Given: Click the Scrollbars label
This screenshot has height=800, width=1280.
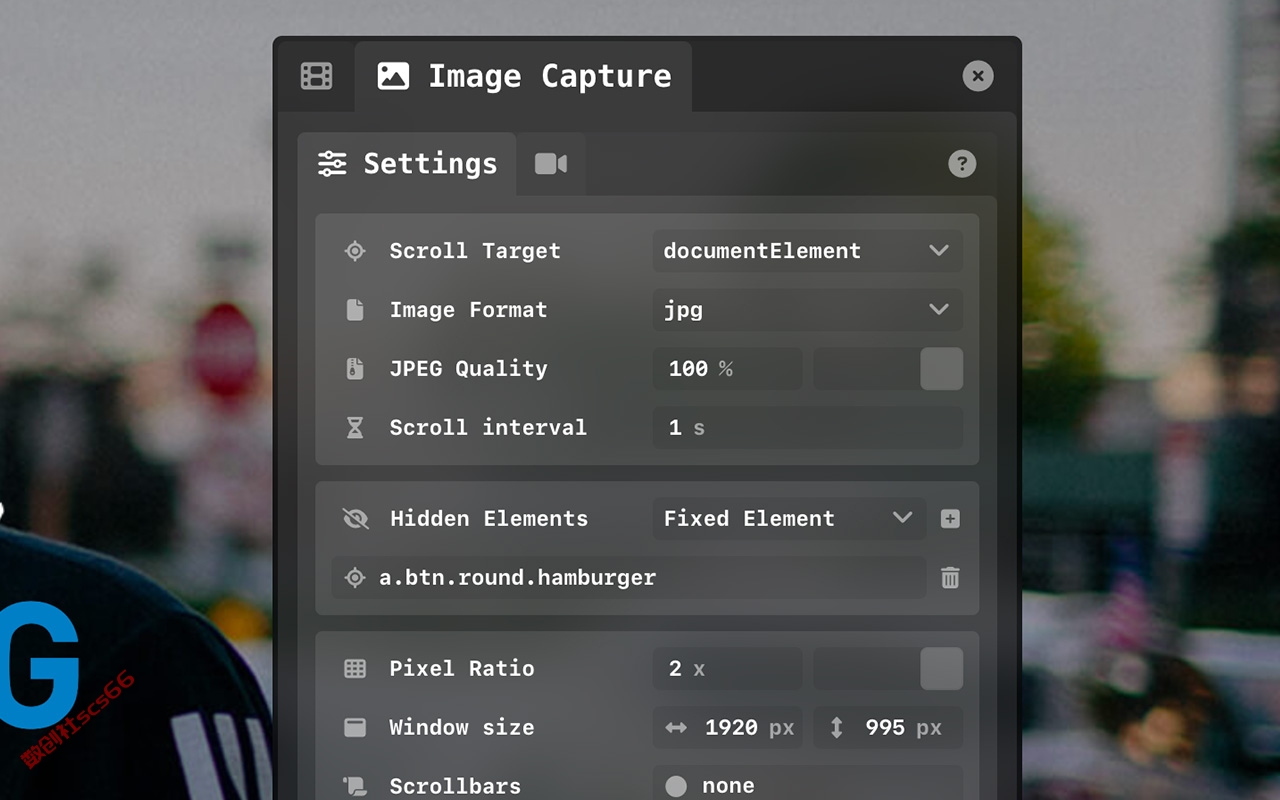Looking at the screenshot, I should 456,786.
